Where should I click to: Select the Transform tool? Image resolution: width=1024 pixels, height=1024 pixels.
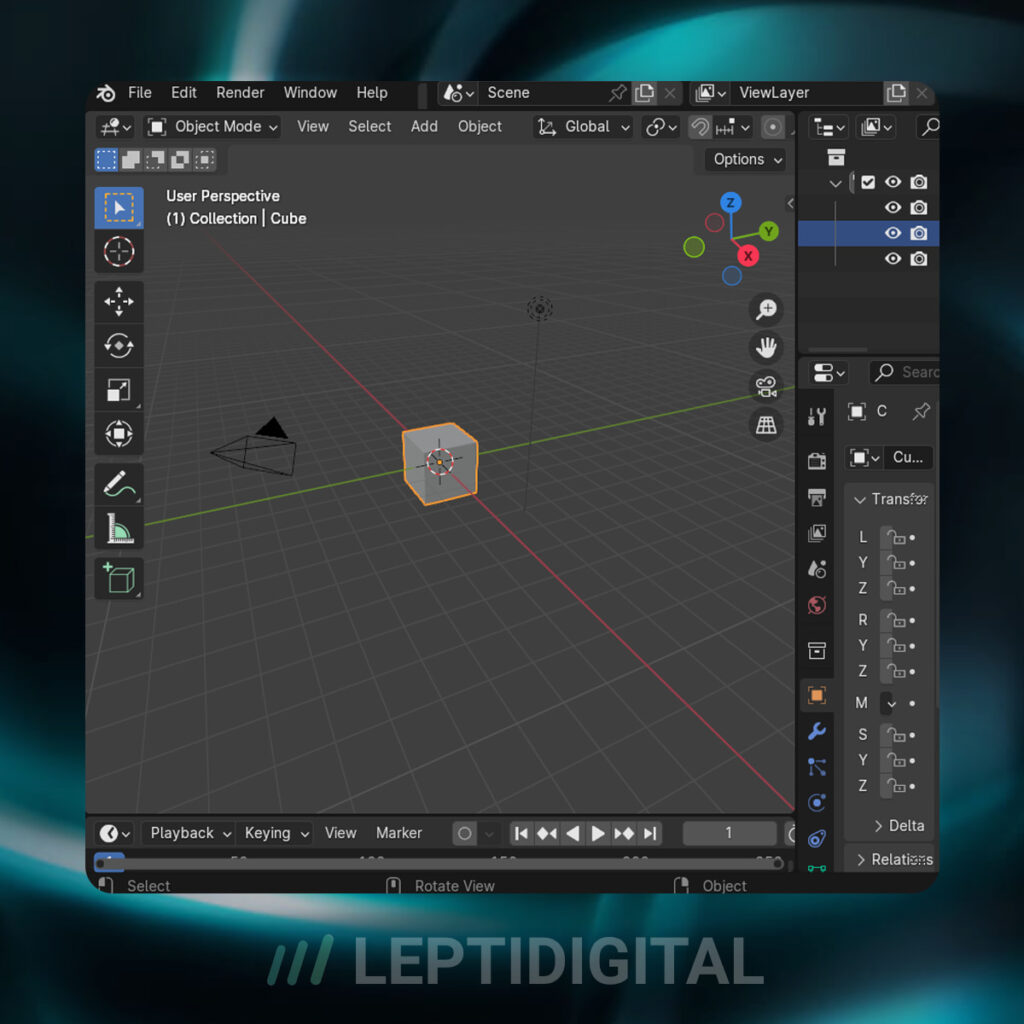(x=119, y=434)
